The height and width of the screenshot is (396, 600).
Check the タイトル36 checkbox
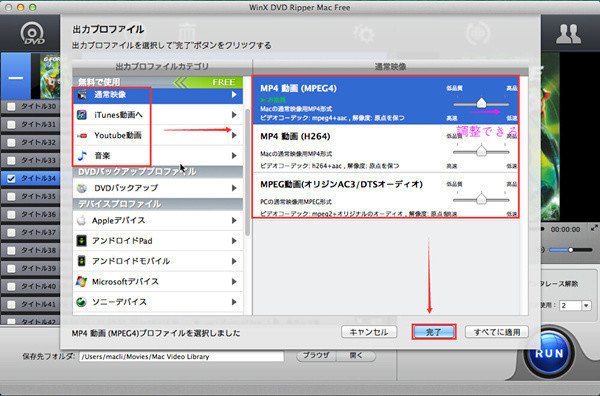pyautogui.click(x=11, y=214)
